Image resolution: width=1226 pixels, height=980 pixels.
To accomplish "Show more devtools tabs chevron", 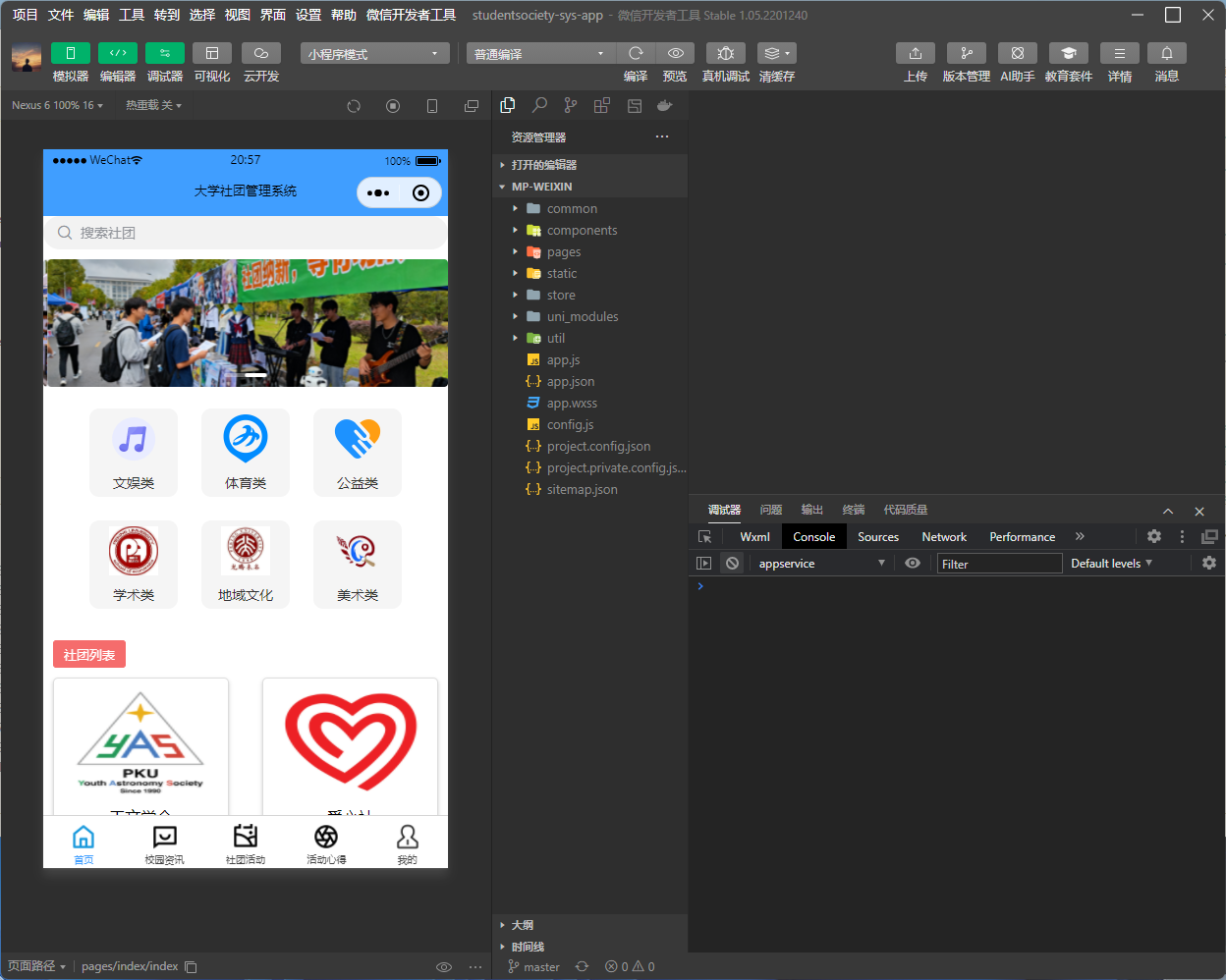I will (x=1080, y=536).
